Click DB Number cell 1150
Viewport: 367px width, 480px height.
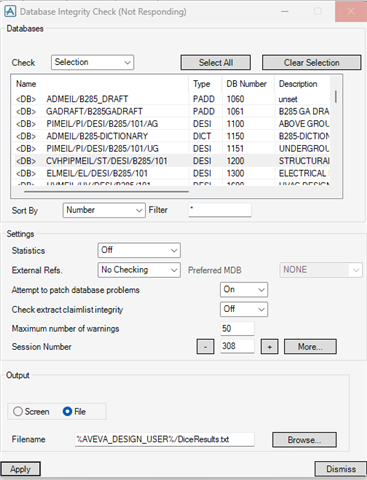pyautogui.click(x=236, y=136)
